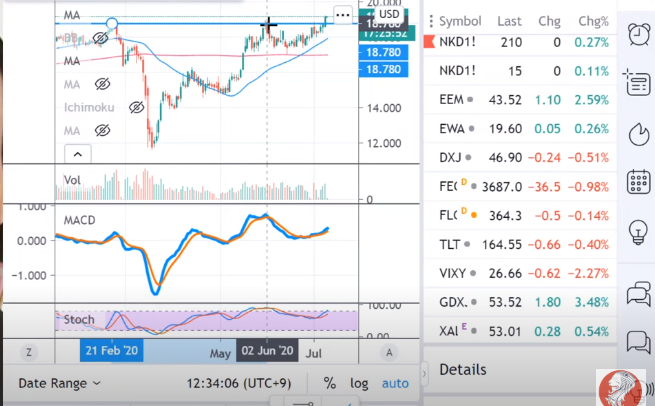Screen dimensions: 655x406
Task: Sort watchlist by Chg% column
Action: pyautogui.click(x=593, y=21)
